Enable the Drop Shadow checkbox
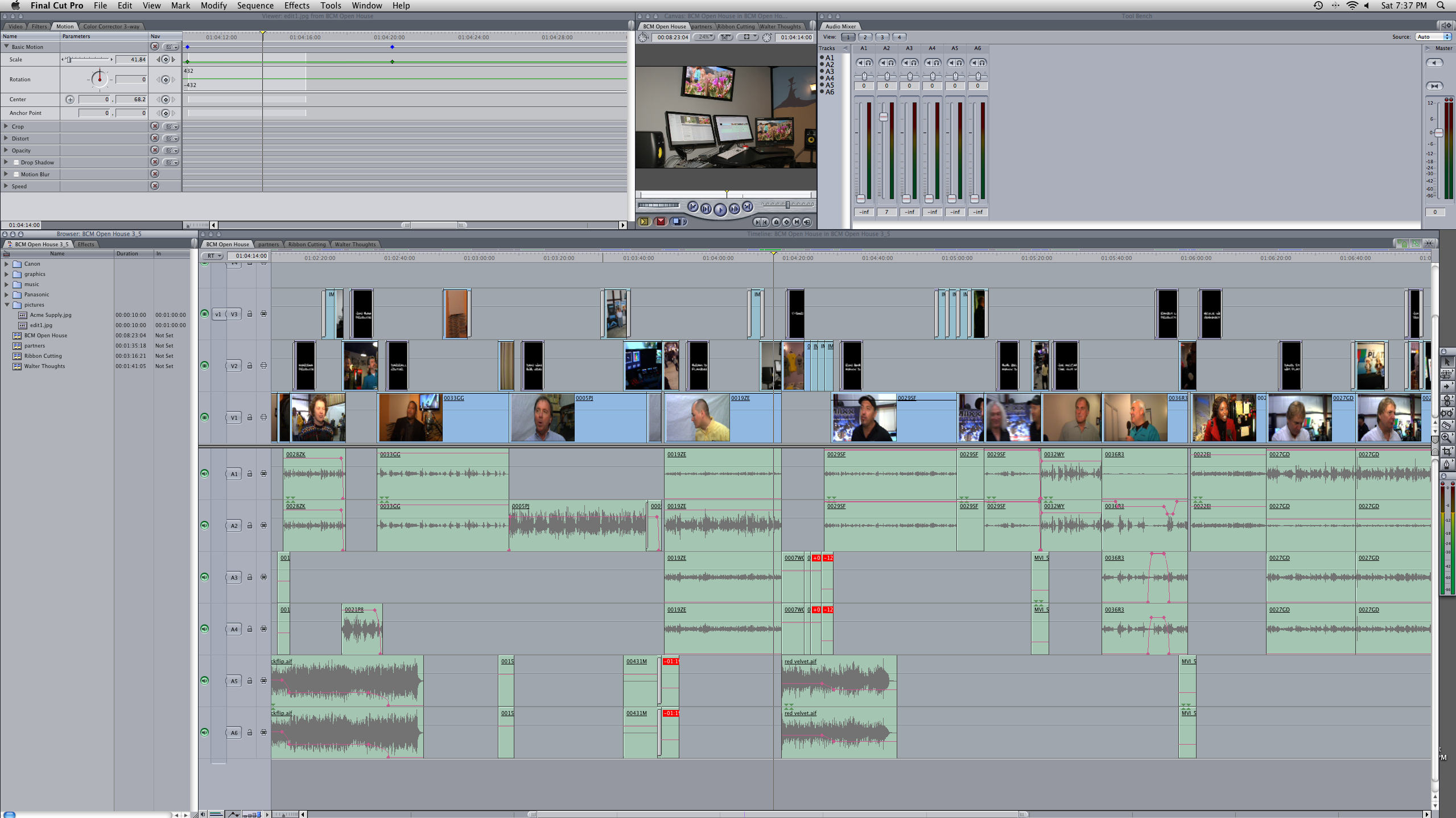Image resolution: width=1456 pixels, height=818 pixels. [17, 163]
